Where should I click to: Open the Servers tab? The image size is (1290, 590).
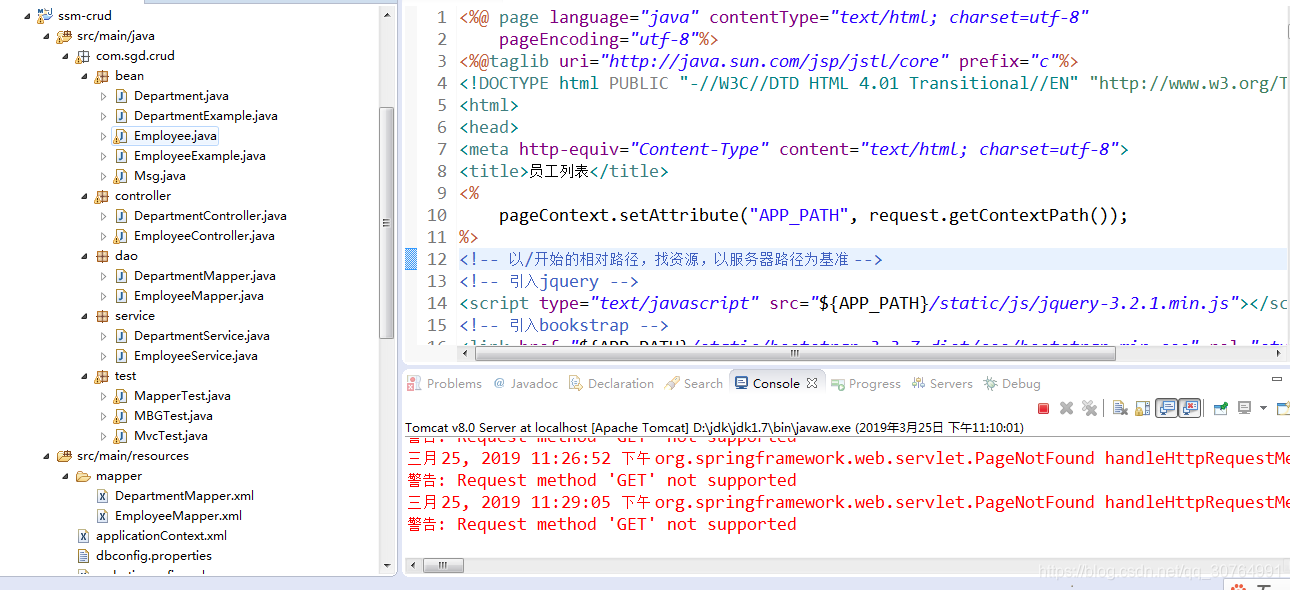942,383
